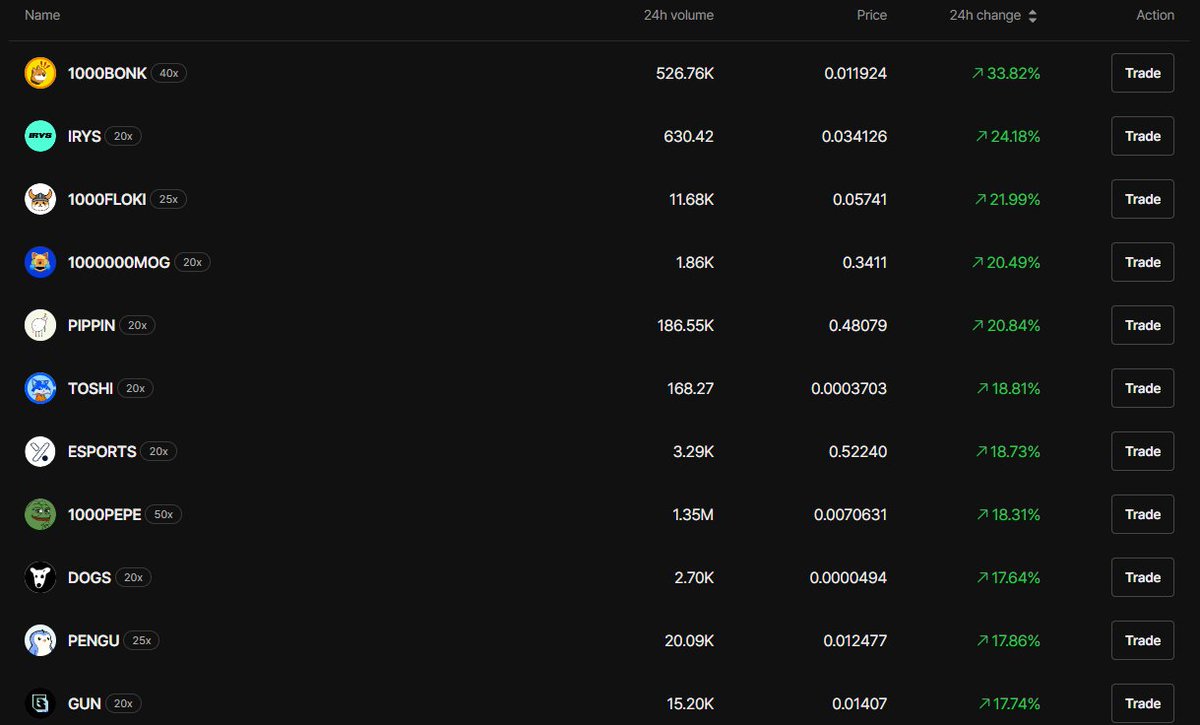Click the Price column header
Screen dimensions: 1200x725
tap(872, 15)
